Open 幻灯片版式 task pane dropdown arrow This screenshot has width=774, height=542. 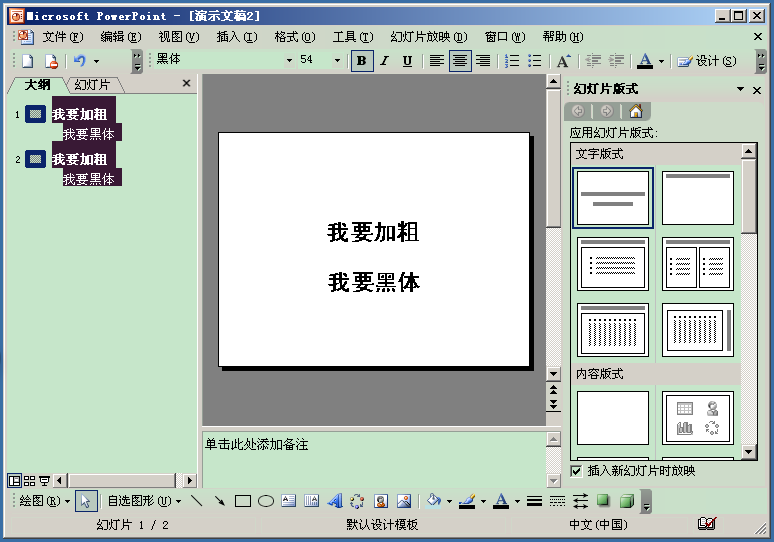[740, 89]
